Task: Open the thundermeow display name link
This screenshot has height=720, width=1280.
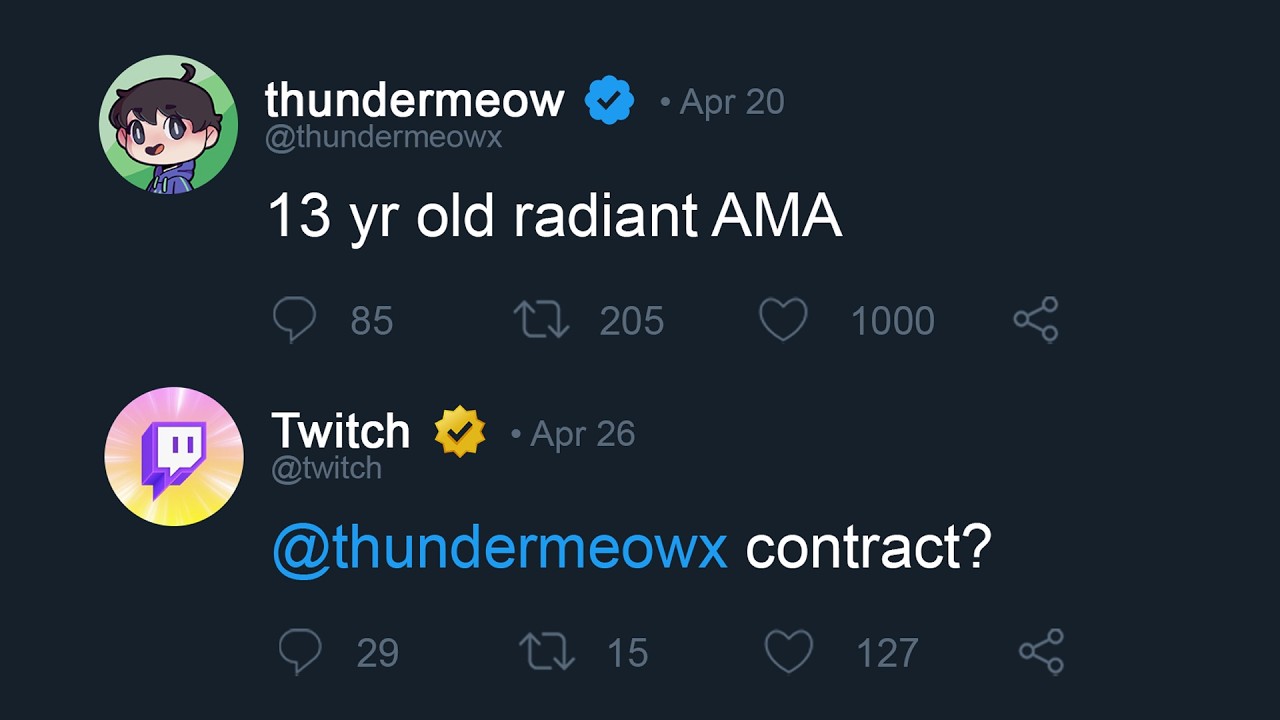Action: click(414, 100)
